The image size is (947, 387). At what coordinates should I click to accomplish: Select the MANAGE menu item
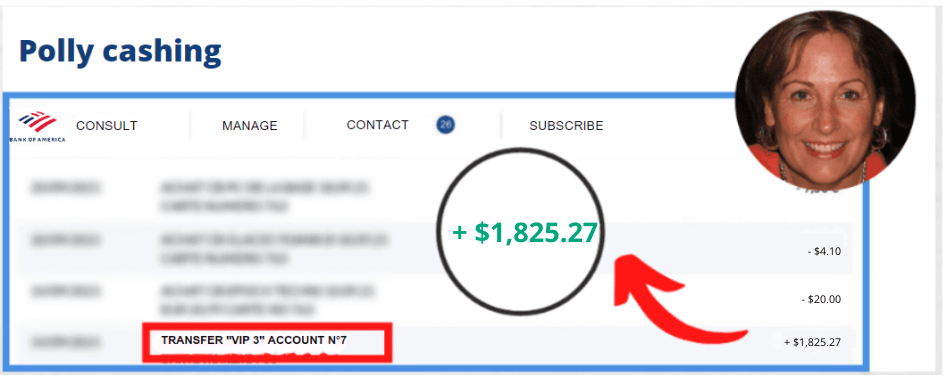pos(249,126)
